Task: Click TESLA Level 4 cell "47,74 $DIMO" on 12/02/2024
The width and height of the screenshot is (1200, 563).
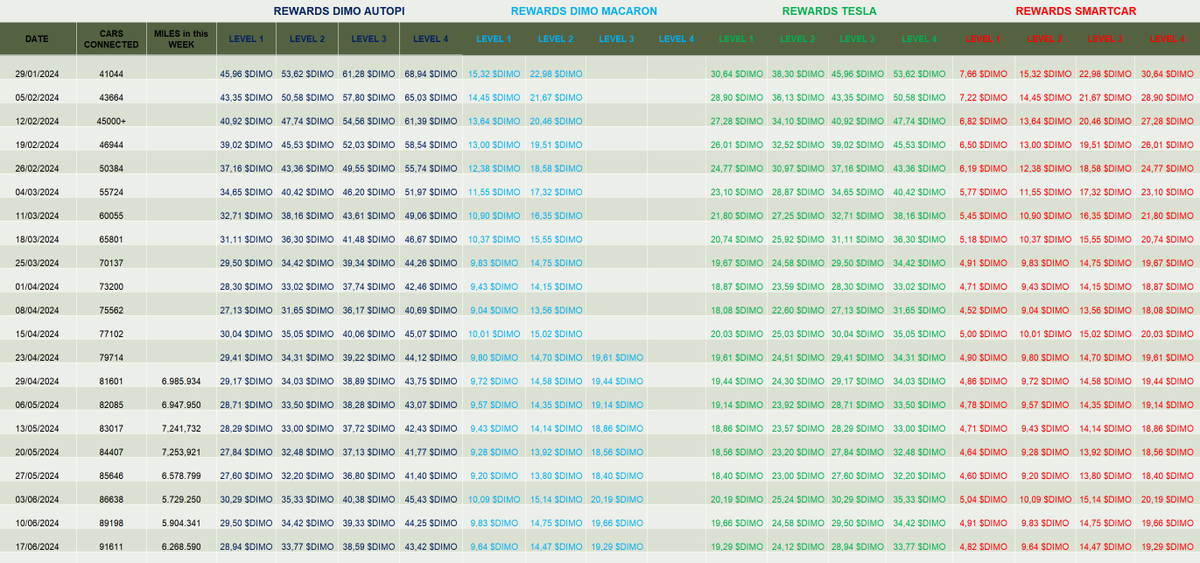Action: click(920, 122)
